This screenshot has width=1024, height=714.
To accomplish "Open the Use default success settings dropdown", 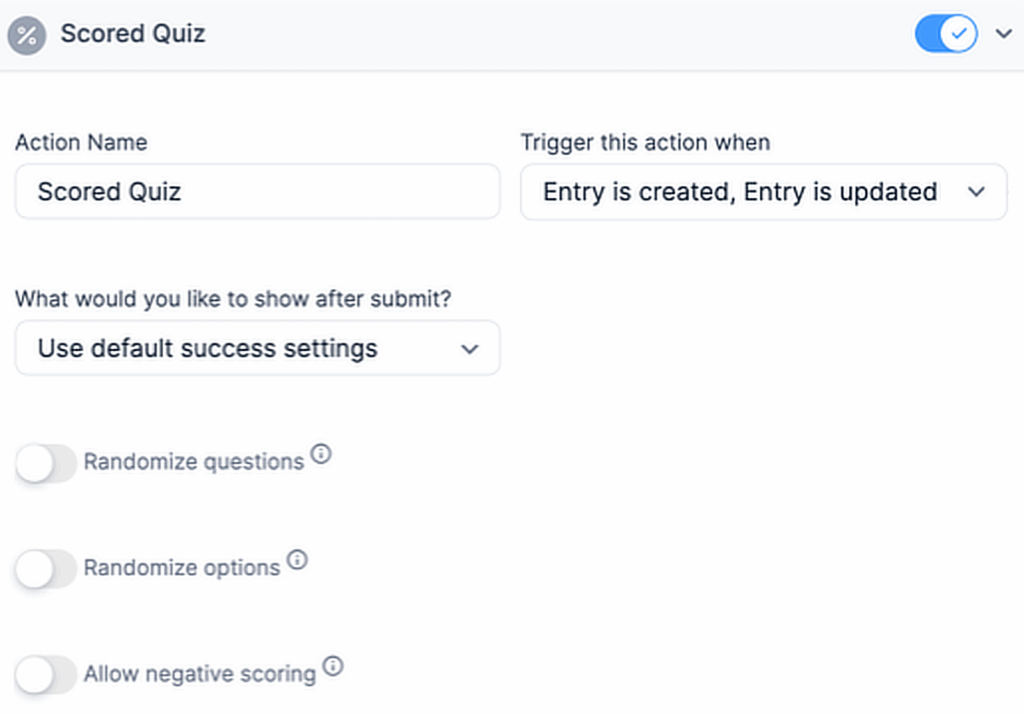I will pyautogui.click(x=257, y=349).
